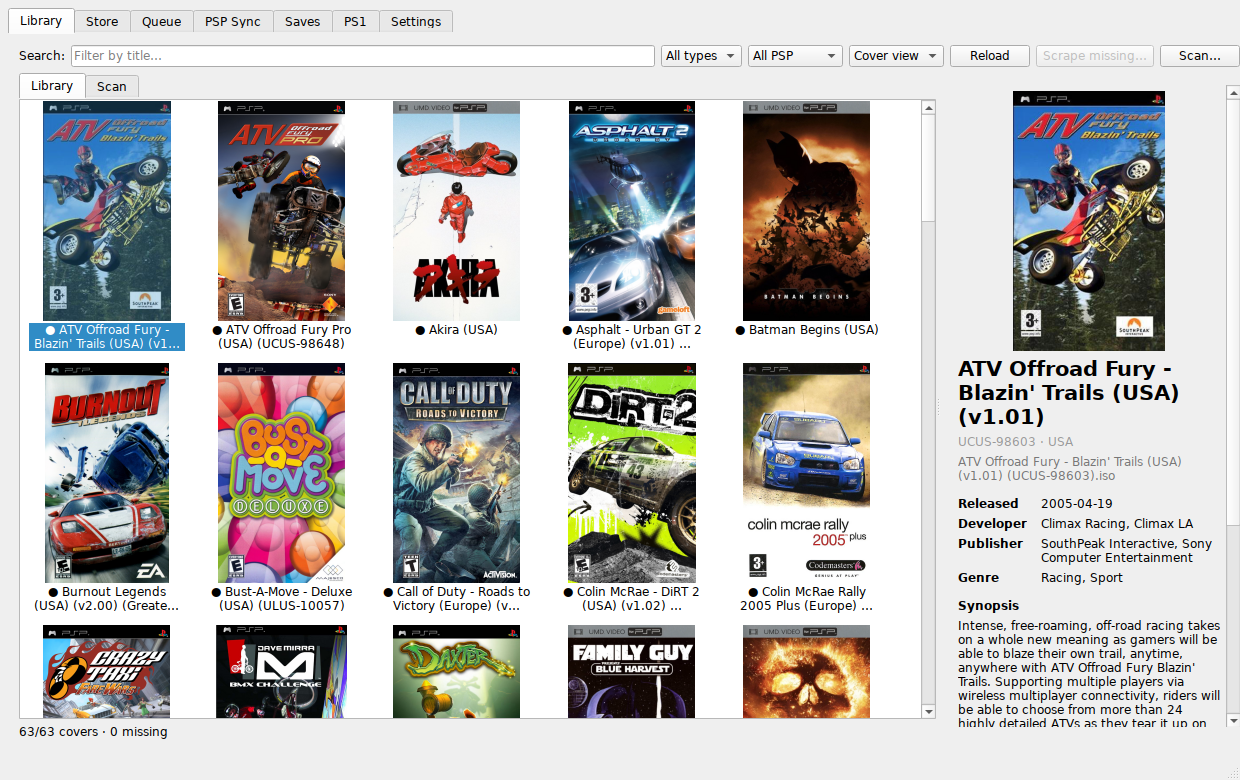
Task: Click the Reload button
Action: pos(989,56)
